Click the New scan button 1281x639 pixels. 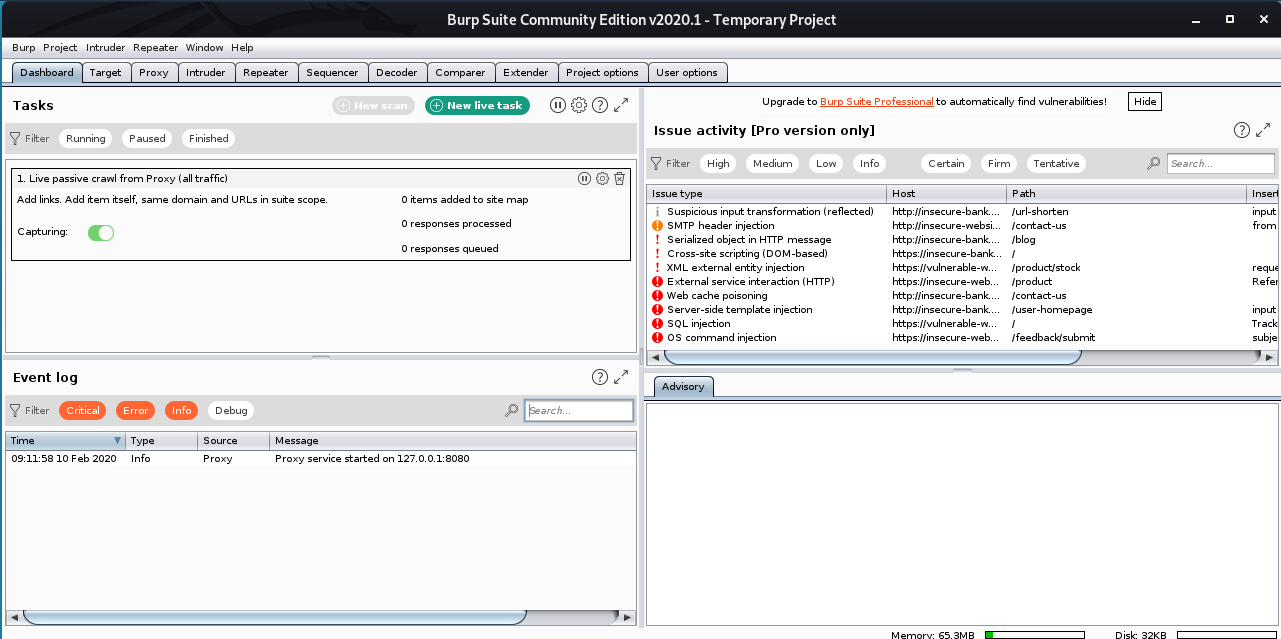[373, 105]
